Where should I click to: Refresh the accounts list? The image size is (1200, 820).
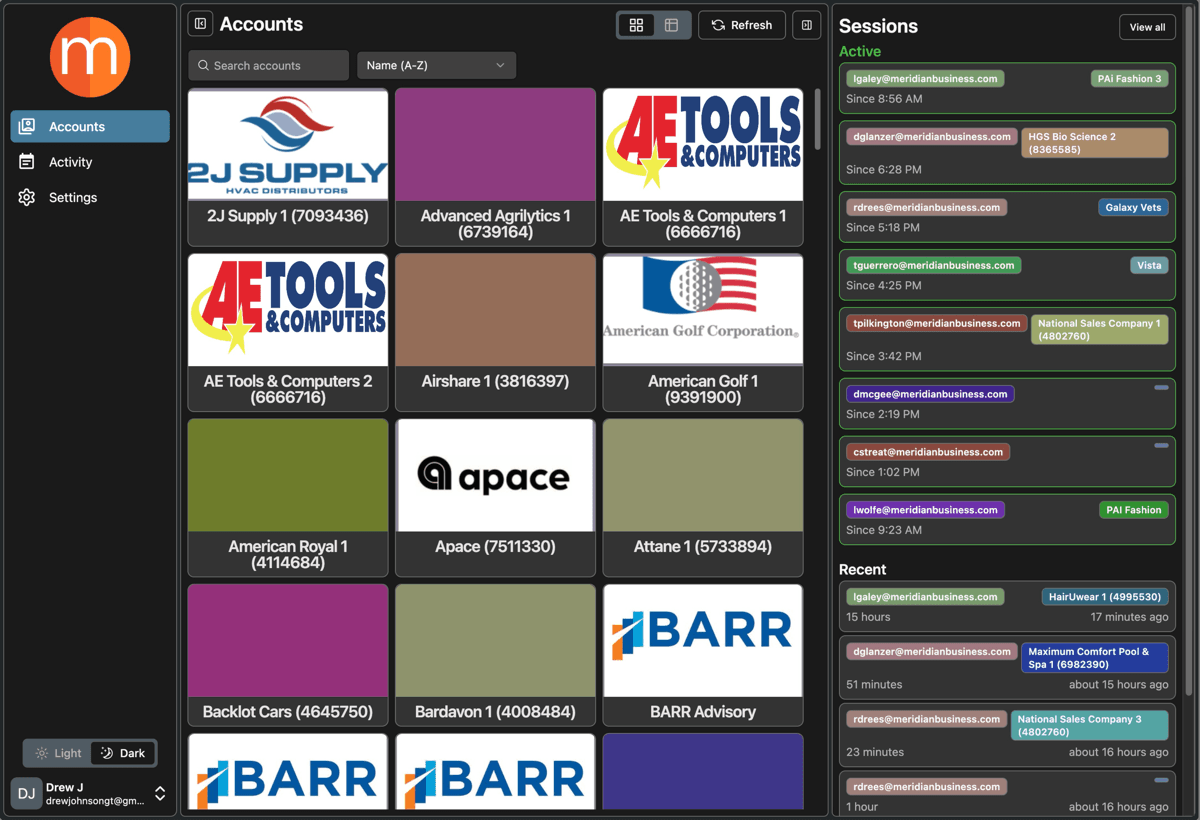tap(742, 25)
